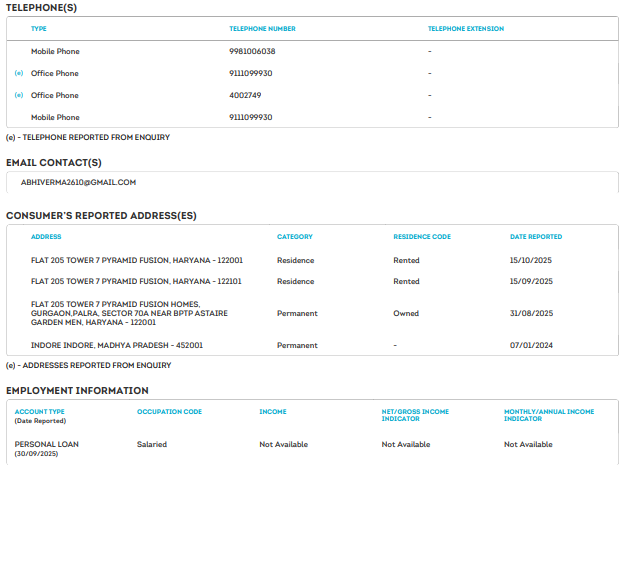The image size is (627, 578).
Task: Click Rented code in the 15/09/2025 row
Action: pyautogui.click(x=406, y=282)
